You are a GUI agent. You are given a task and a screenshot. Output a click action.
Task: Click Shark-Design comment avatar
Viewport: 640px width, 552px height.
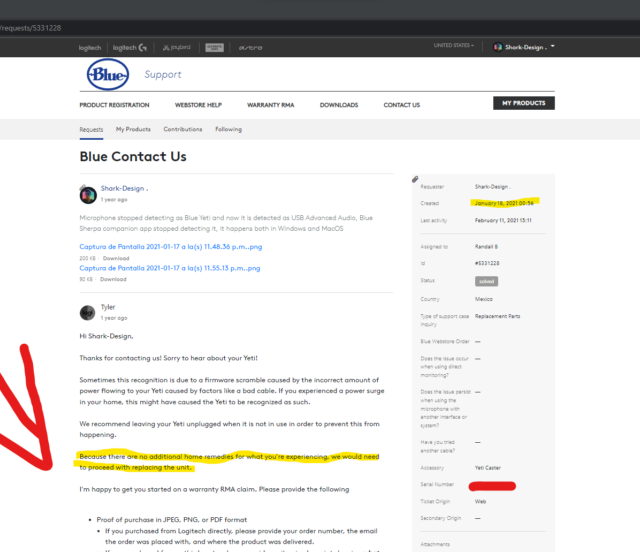click(88, 194)
